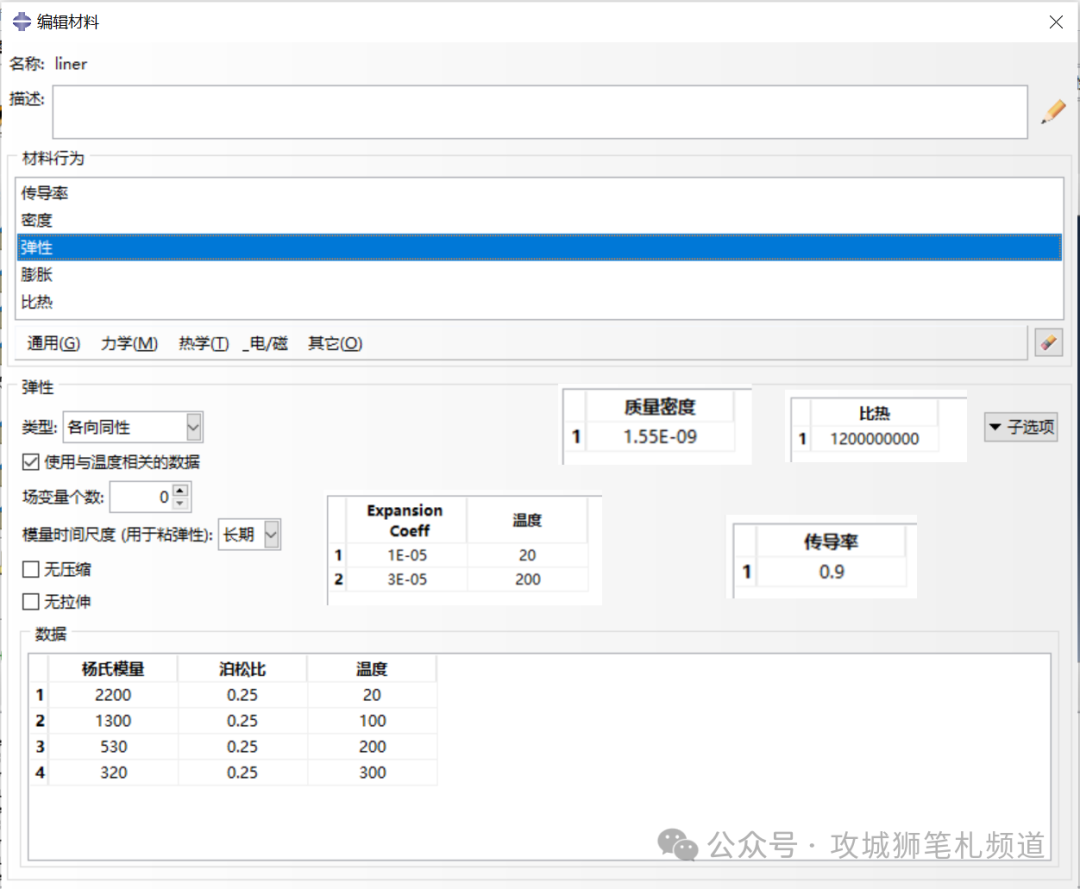Increase 场变量个数 with up arrow
Viewport: 1080px width, 889px height.
click(x=180, y=491)
